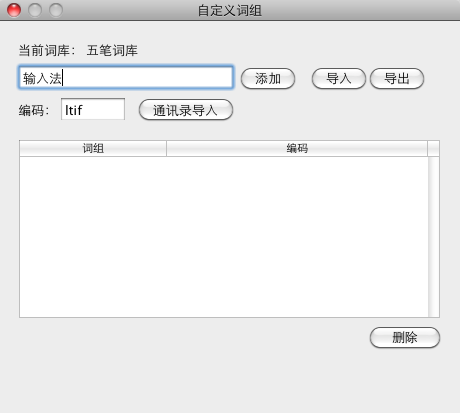The image size is (460, 413).
Task: Focus the phrase field containing 输入法
Action: coord(126,78)
